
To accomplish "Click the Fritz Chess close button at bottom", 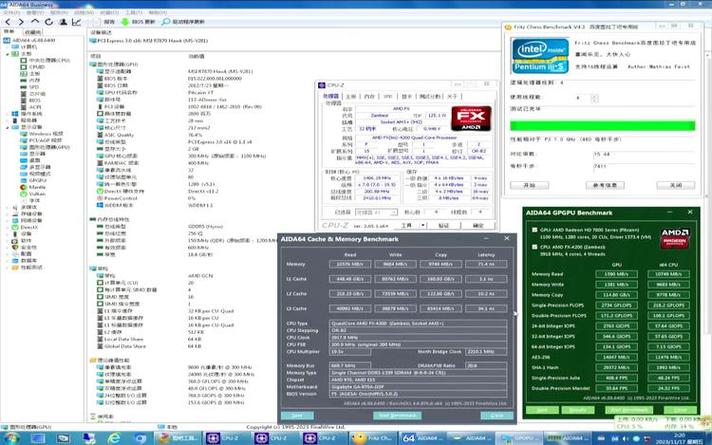I will click(676, 185).
